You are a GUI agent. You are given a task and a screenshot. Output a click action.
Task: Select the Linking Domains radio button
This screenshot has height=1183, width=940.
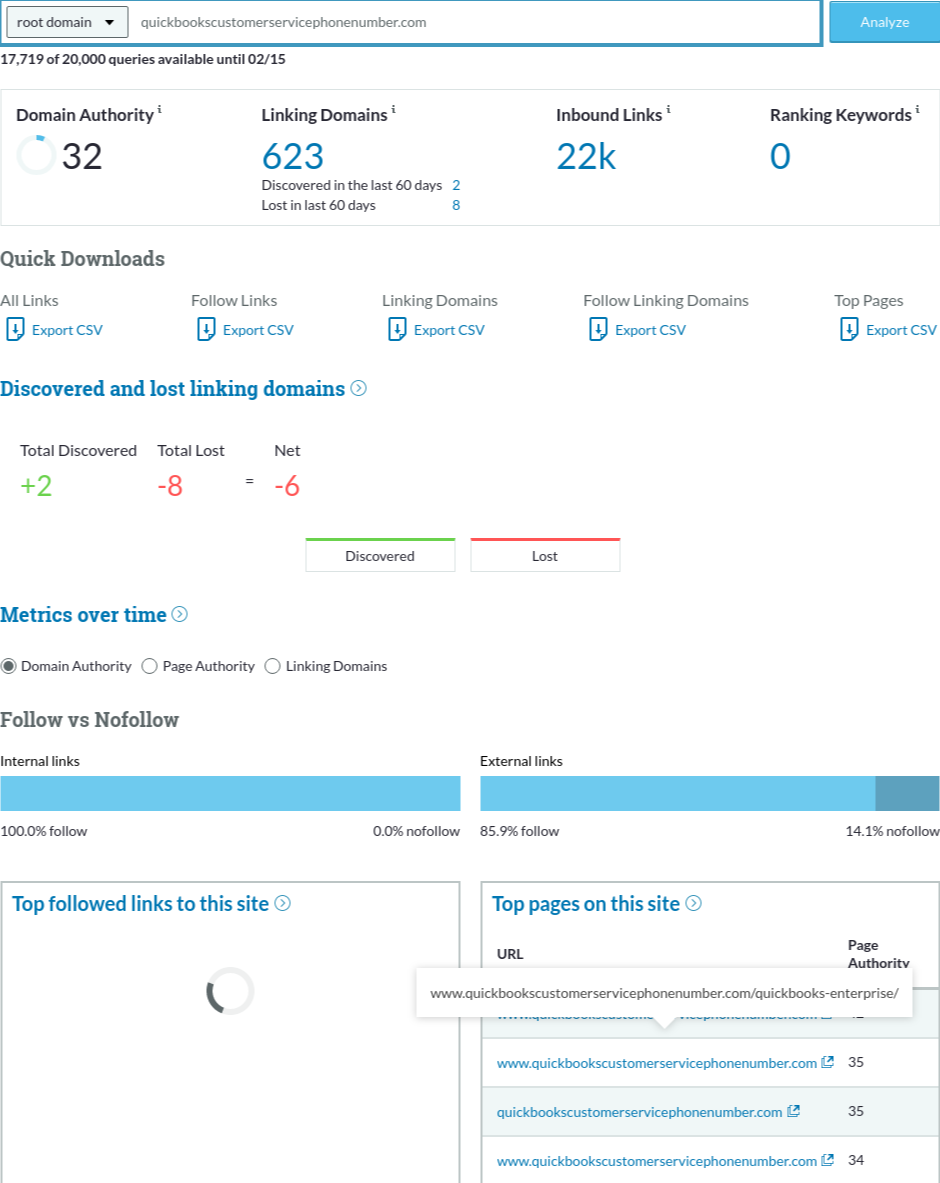pos(272,666)
